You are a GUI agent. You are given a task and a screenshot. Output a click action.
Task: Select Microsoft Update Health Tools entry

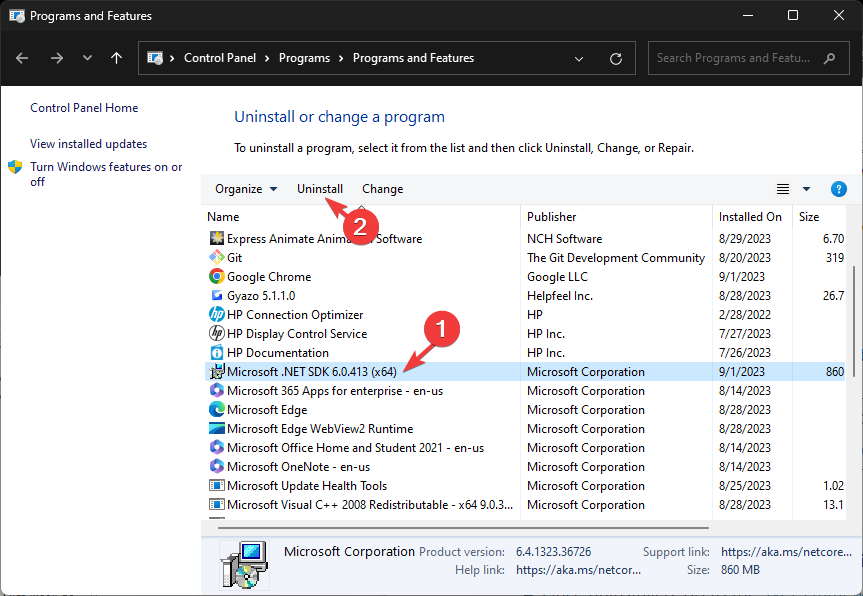(307, 486)
